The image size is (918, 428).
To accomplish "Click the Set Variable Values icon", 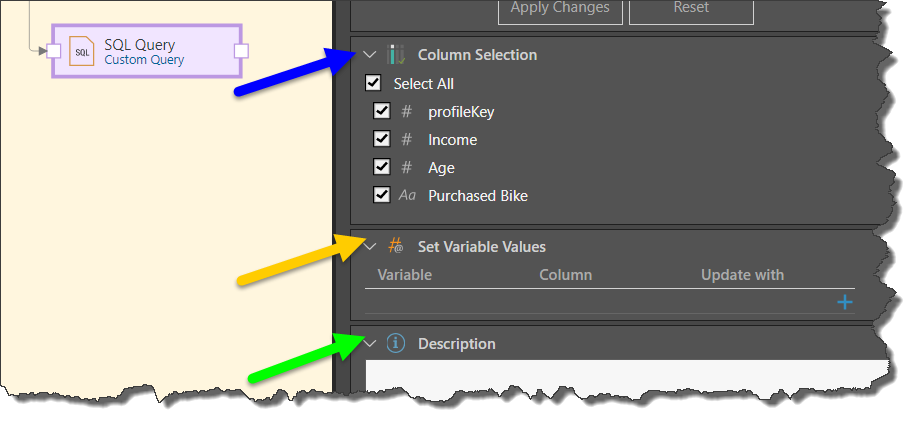I will click(396, 246).
